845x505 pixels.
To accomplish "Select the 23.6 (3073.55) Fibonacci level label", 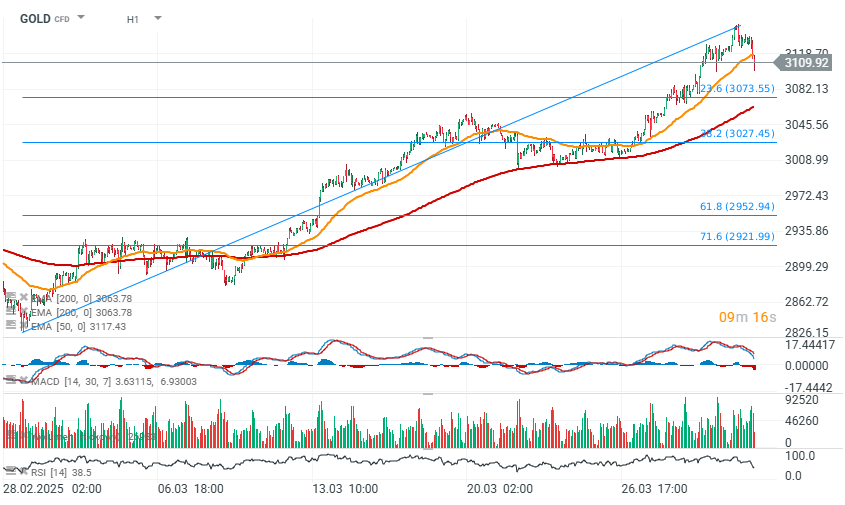I will pos(735,88).
